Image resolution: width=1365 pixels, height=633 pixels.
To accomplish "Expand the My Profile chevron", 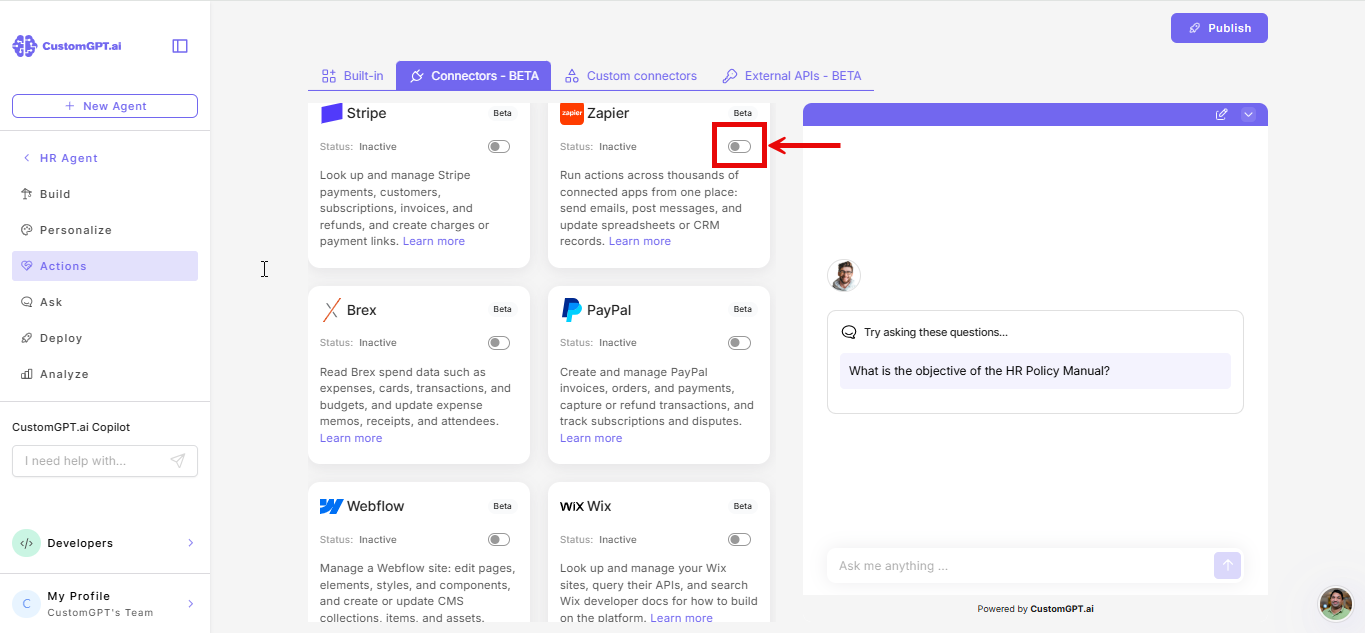I will pyautogui.click(x=190, y=604).
